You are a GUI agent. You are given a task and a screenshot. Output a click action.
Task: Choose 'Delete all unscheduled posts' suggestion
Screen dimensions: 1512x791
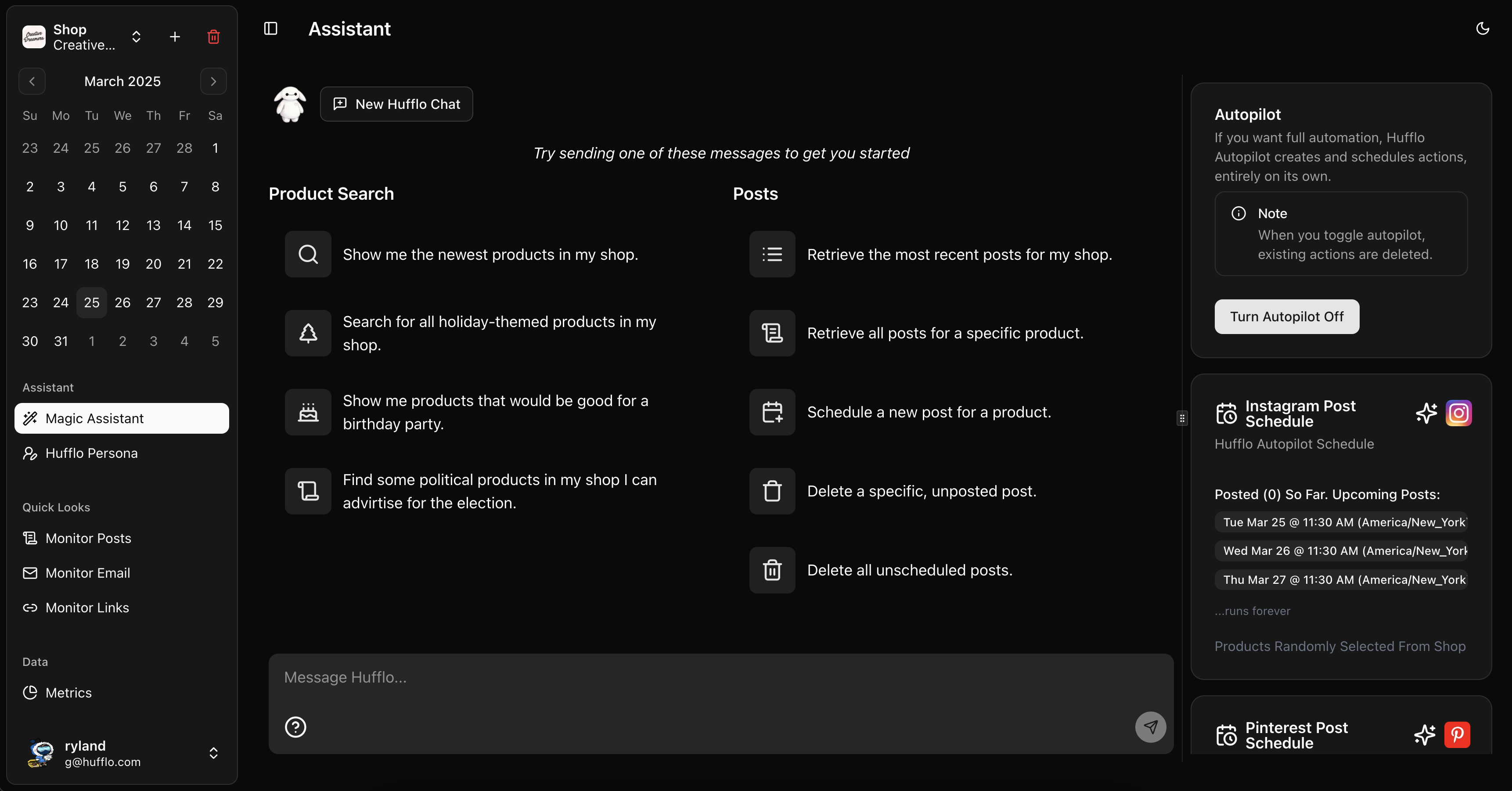tap(909, 570)
